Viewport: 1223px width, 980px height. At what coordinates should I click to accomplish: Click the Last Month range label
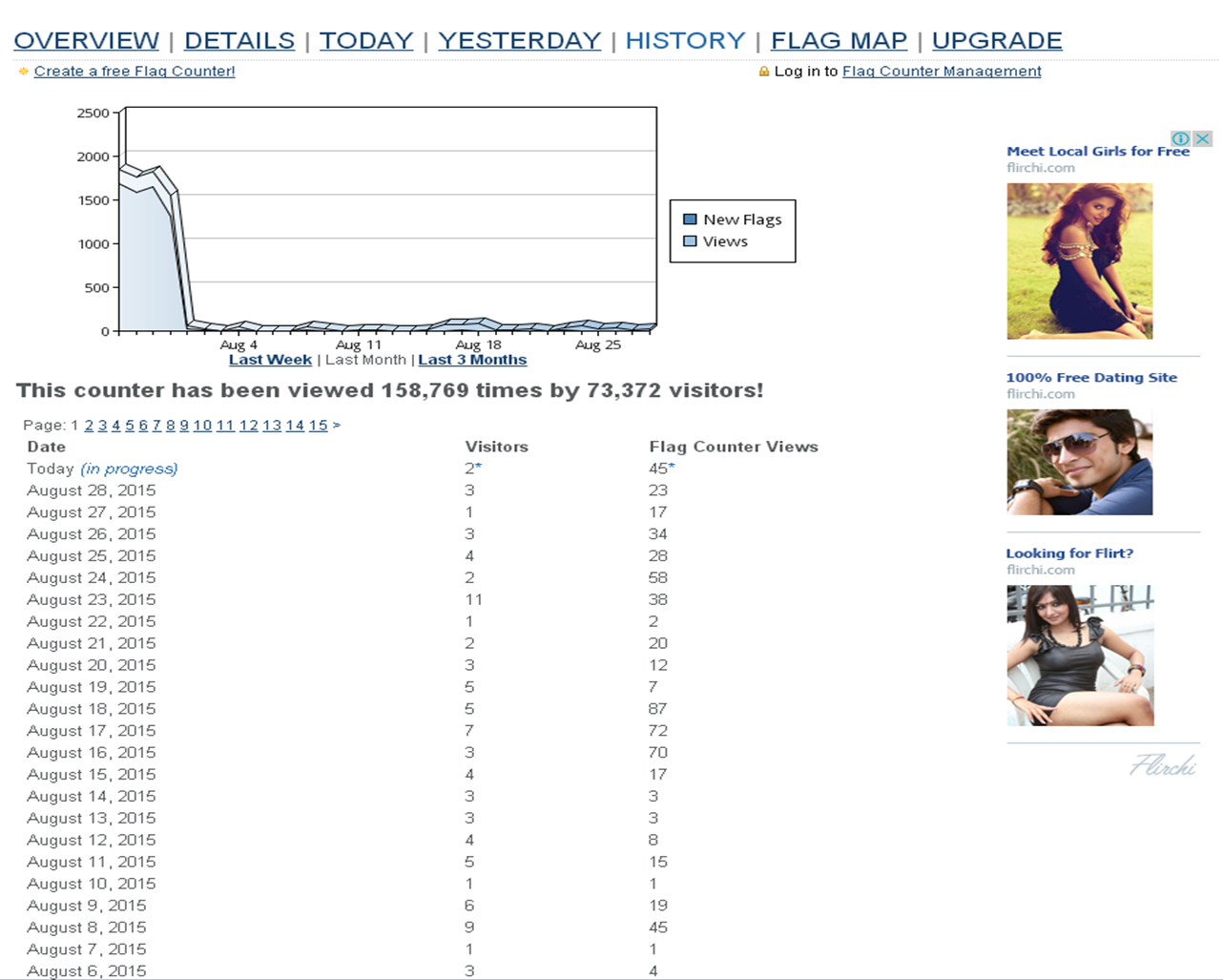click(365, 360)
